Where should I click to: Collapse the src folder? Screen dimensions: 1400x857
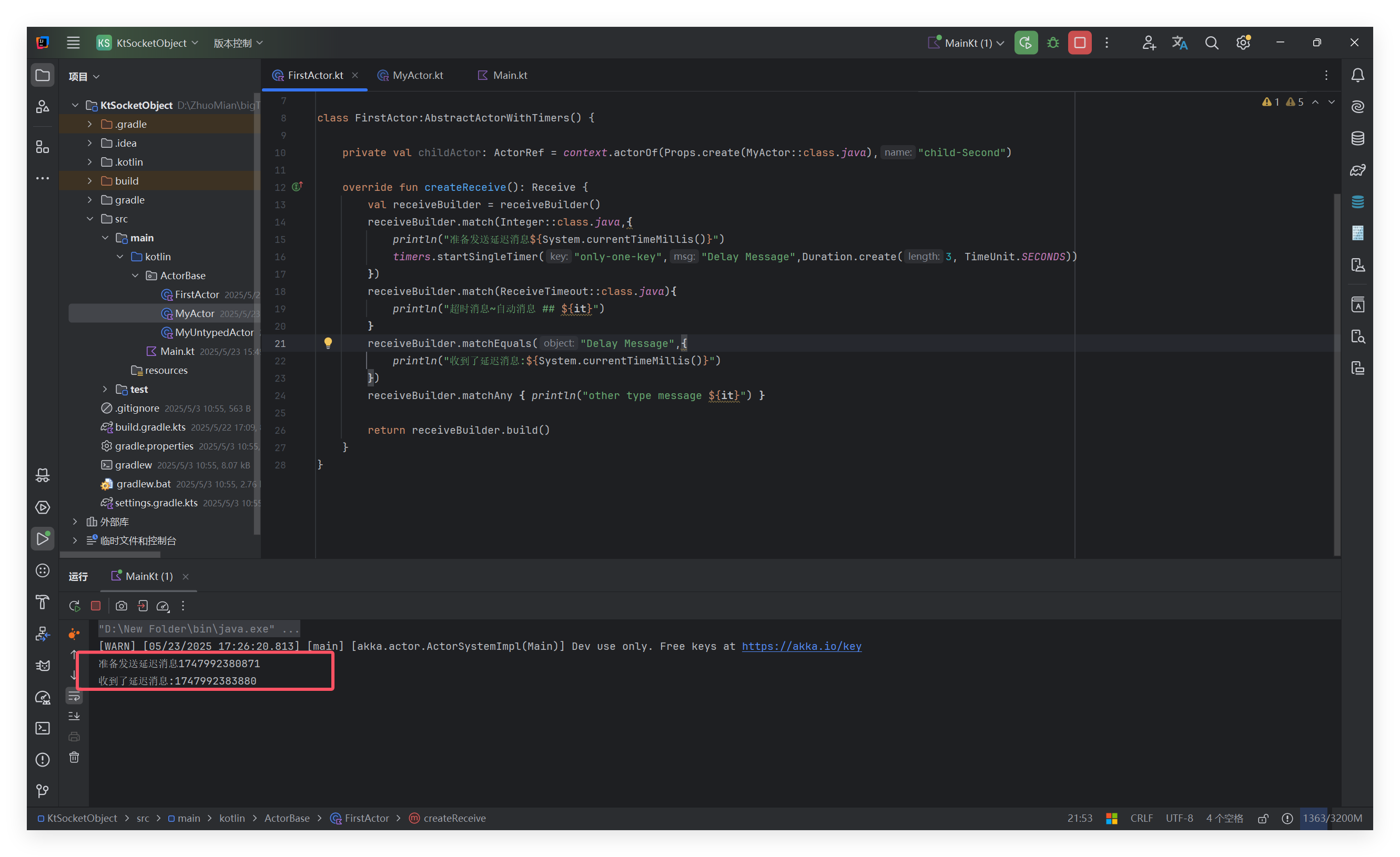[90, 219]
